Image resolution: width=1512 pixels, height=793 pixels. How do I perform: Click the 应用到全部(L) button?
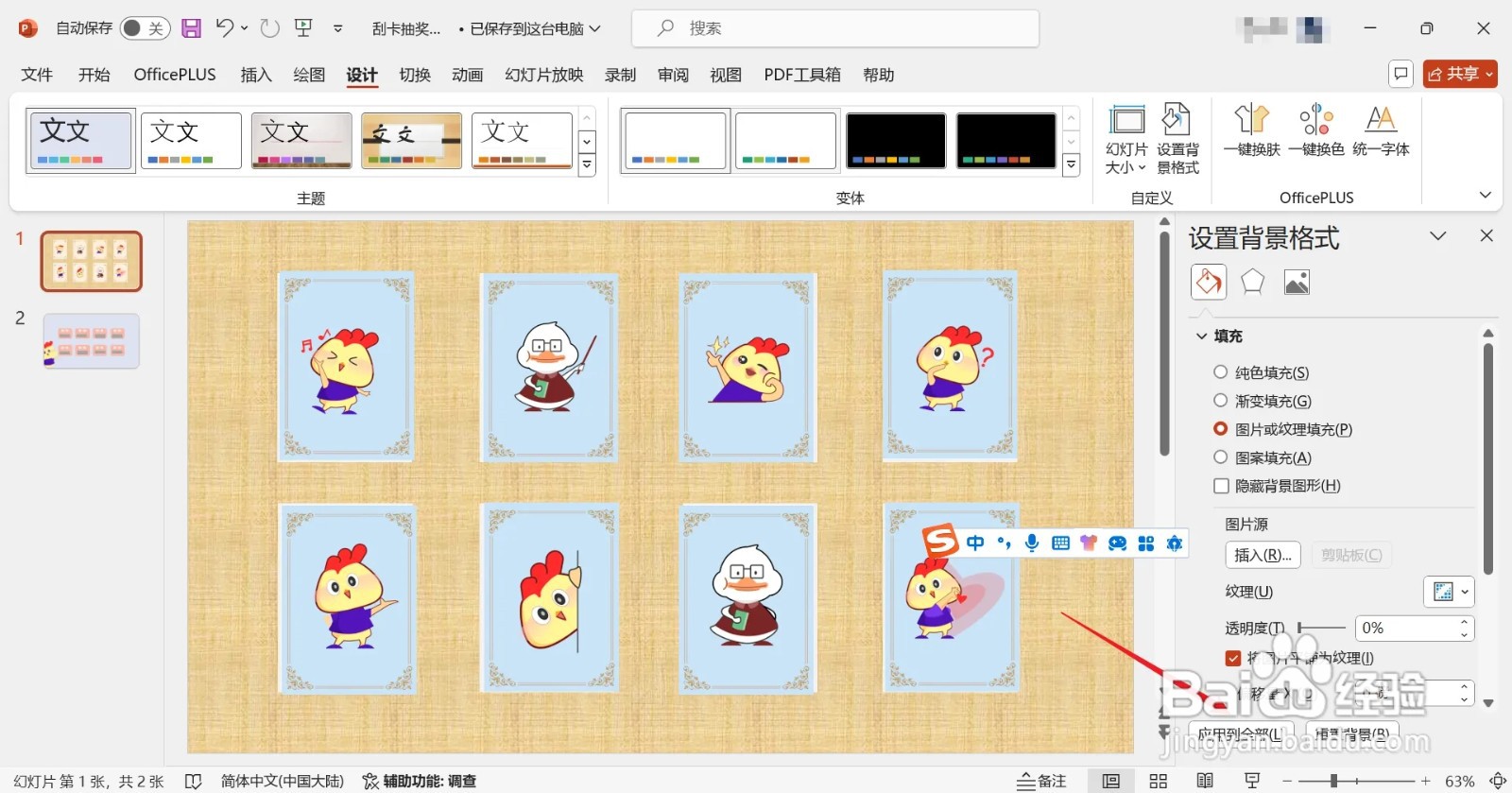1242,733
